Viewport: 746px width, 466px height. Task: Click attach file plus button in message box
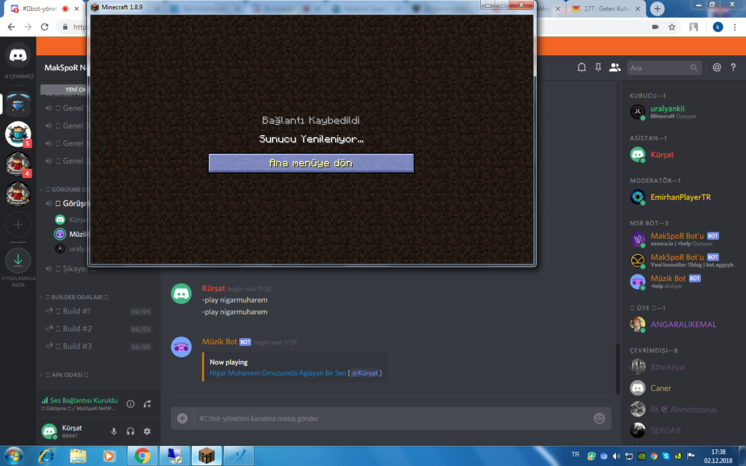[182, 418]
